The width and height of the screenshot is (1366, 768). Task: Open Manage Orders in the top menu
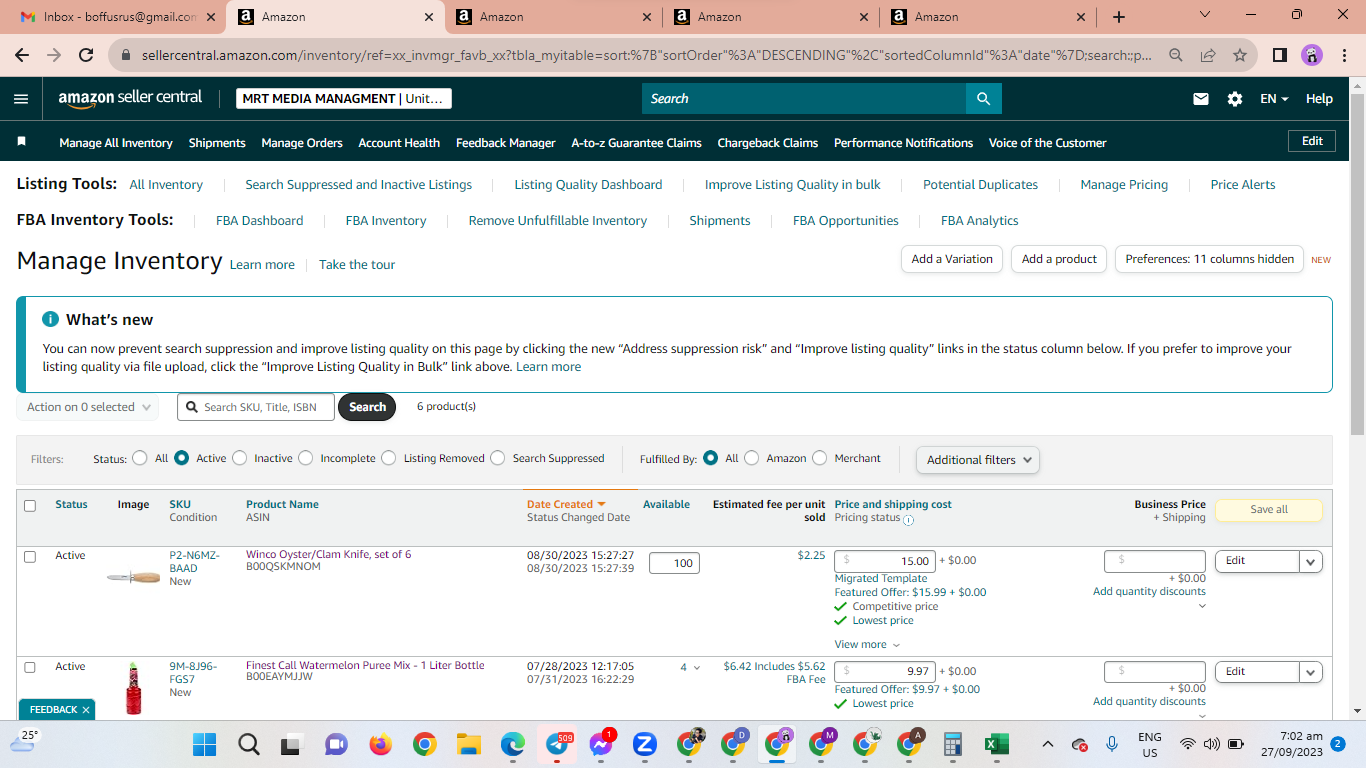302,143
